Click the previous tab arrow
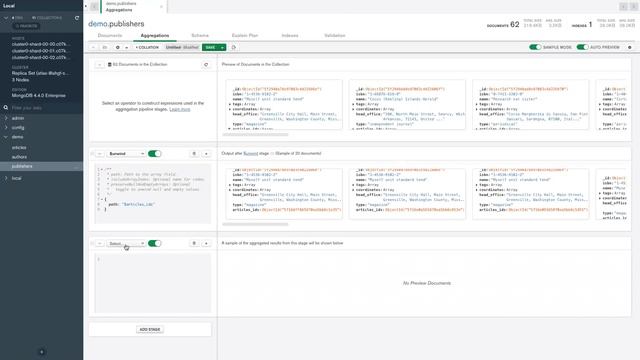640x360 pixels. coord(94,6)
